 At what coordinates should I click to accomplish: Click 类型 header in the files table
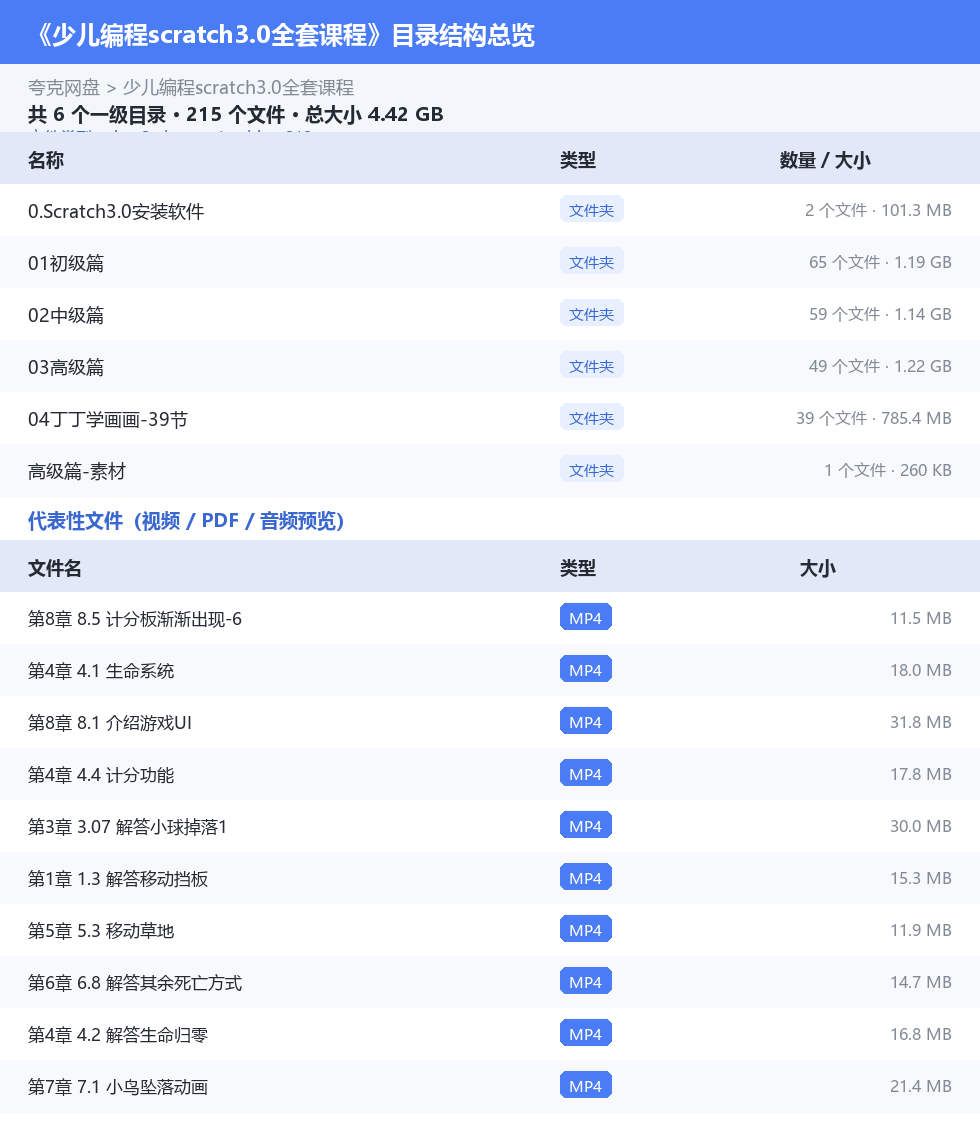point(578,568)
